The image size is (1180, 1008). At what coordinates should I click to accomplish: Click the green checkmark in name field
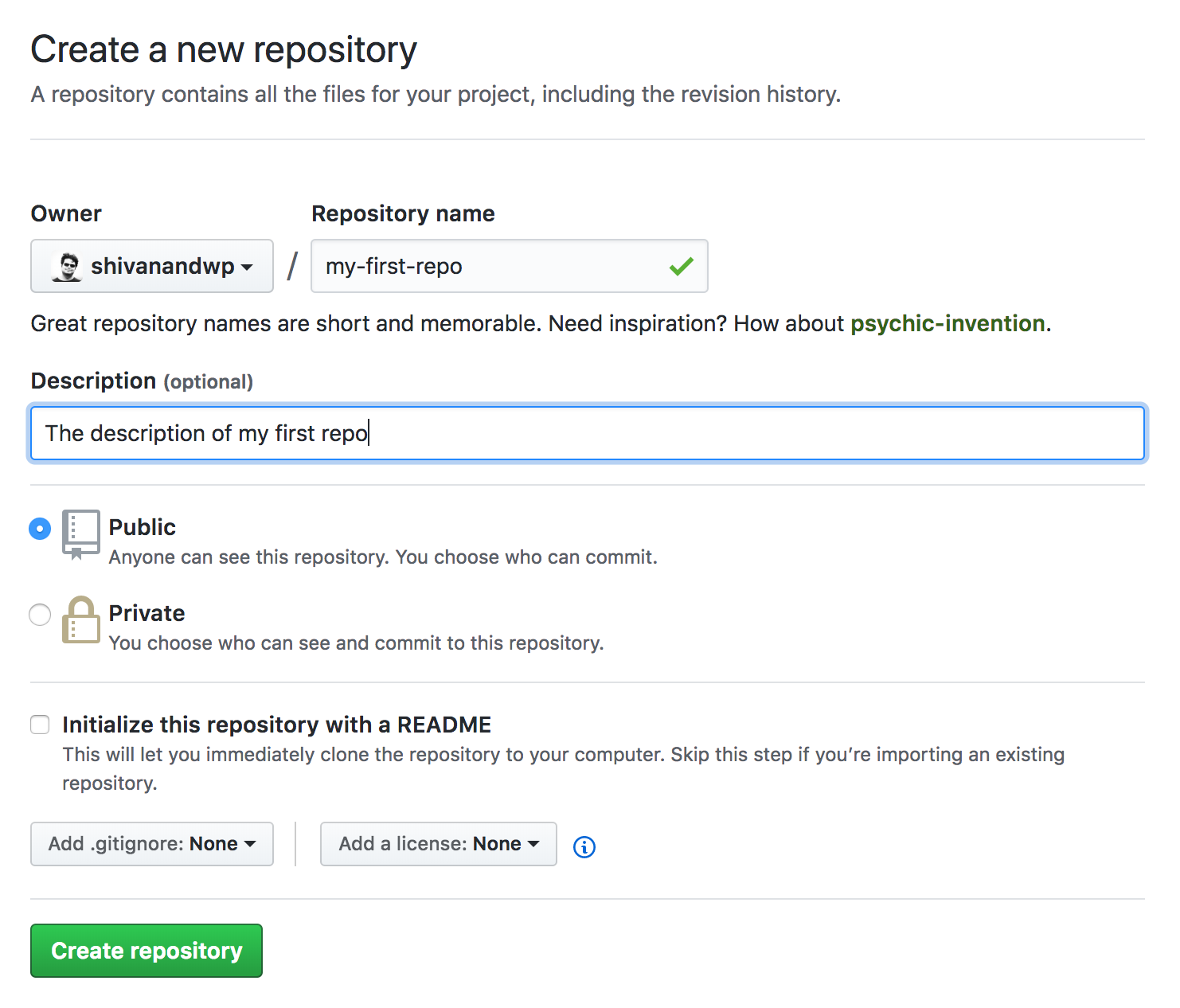click(x=682, y=266)
